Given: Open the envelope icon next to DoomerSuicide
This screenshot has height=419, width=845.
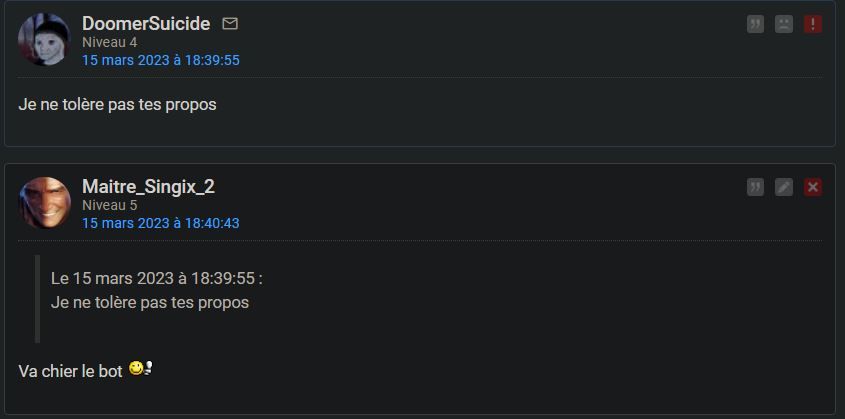Looking at the screenshot, I should click(230, 23).
